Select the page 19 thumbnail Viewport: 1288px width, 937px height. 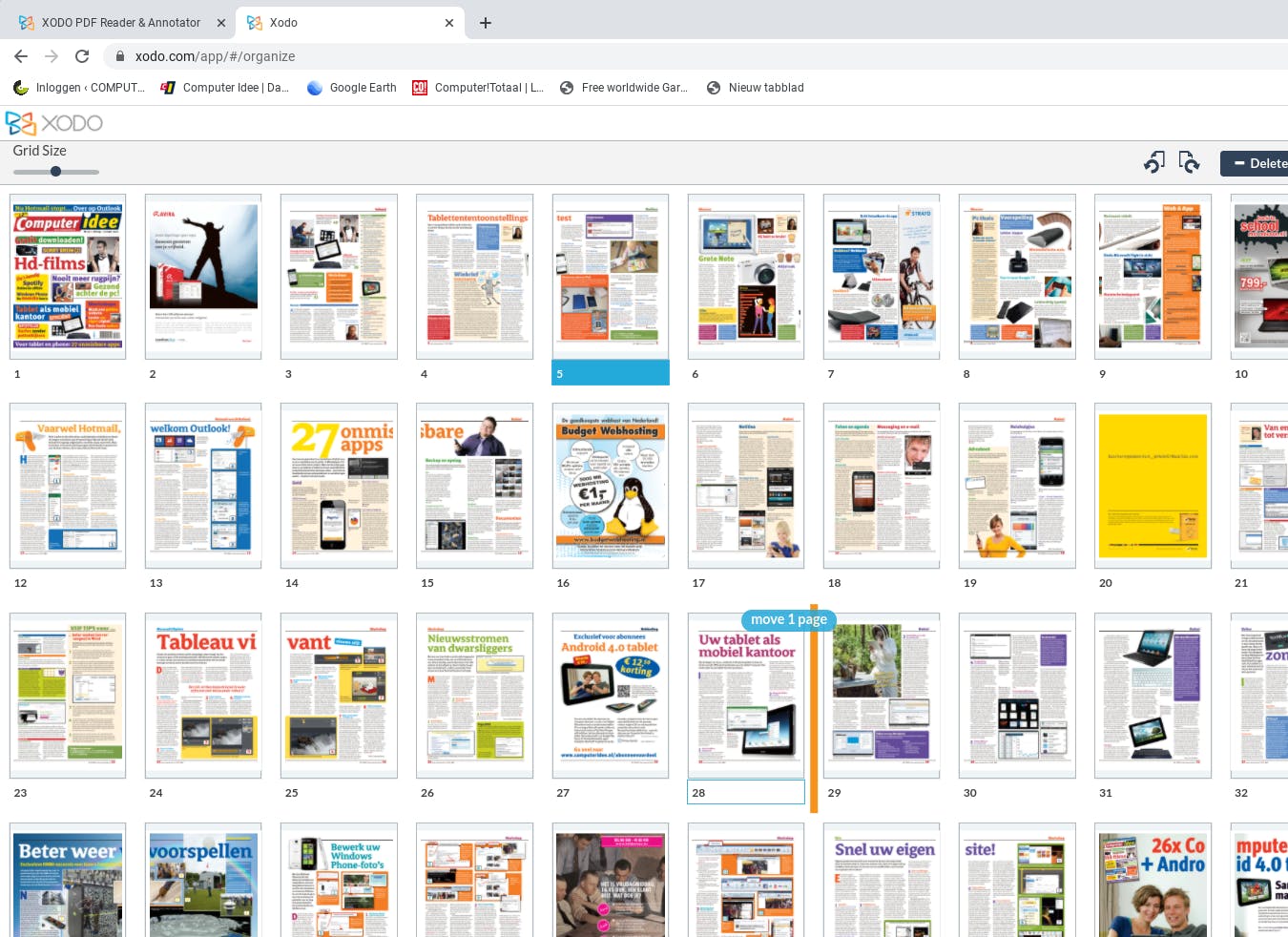point(1017,486)
